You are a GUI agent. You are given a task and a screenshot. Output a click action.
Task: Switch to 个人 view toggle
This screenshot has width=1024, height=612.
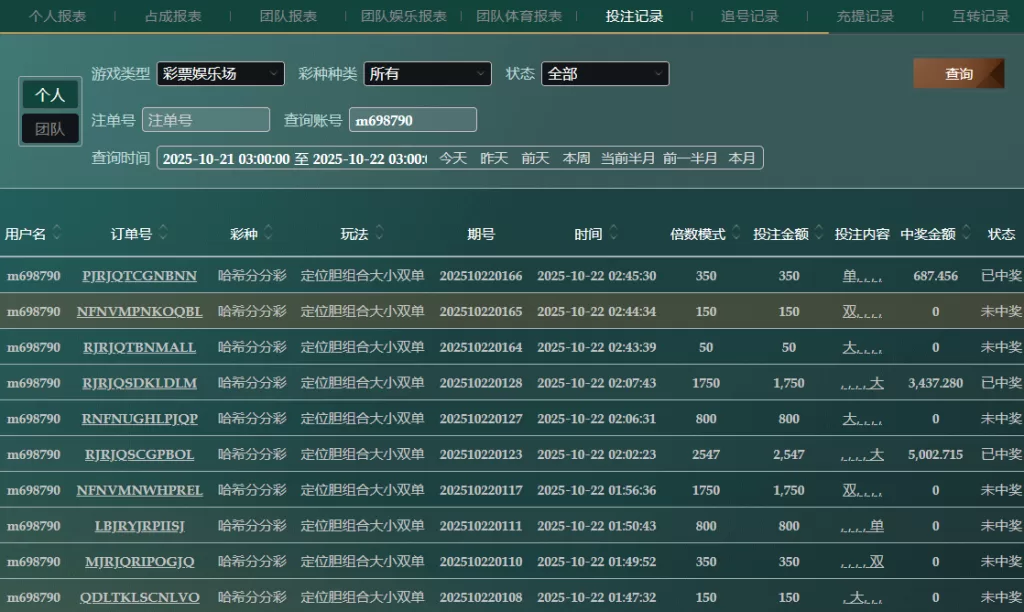(50, 95)
